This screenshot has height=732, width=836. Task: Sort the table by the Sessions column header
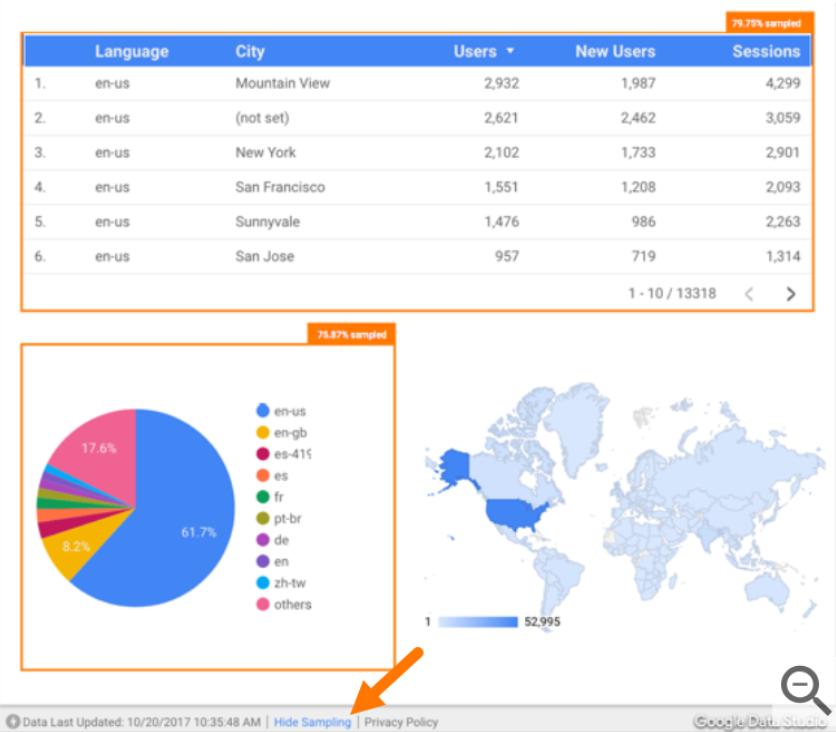point(765,51)
